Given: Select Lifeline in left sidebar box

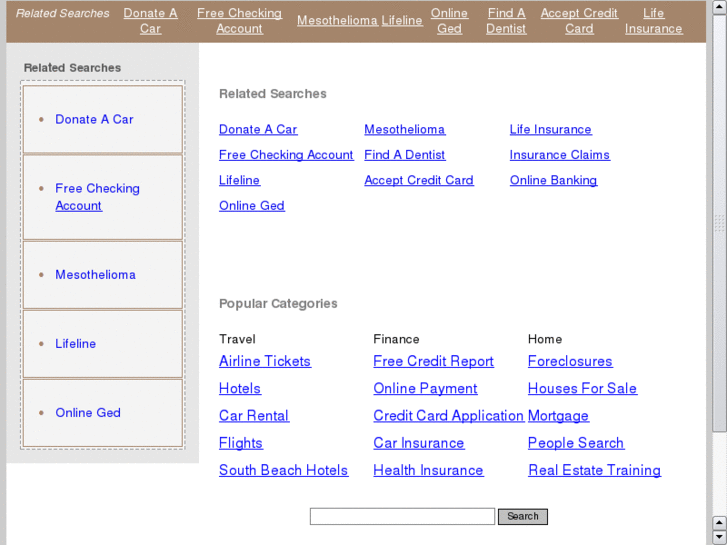Looking at the screenshot, I should [x=76, y=344].
